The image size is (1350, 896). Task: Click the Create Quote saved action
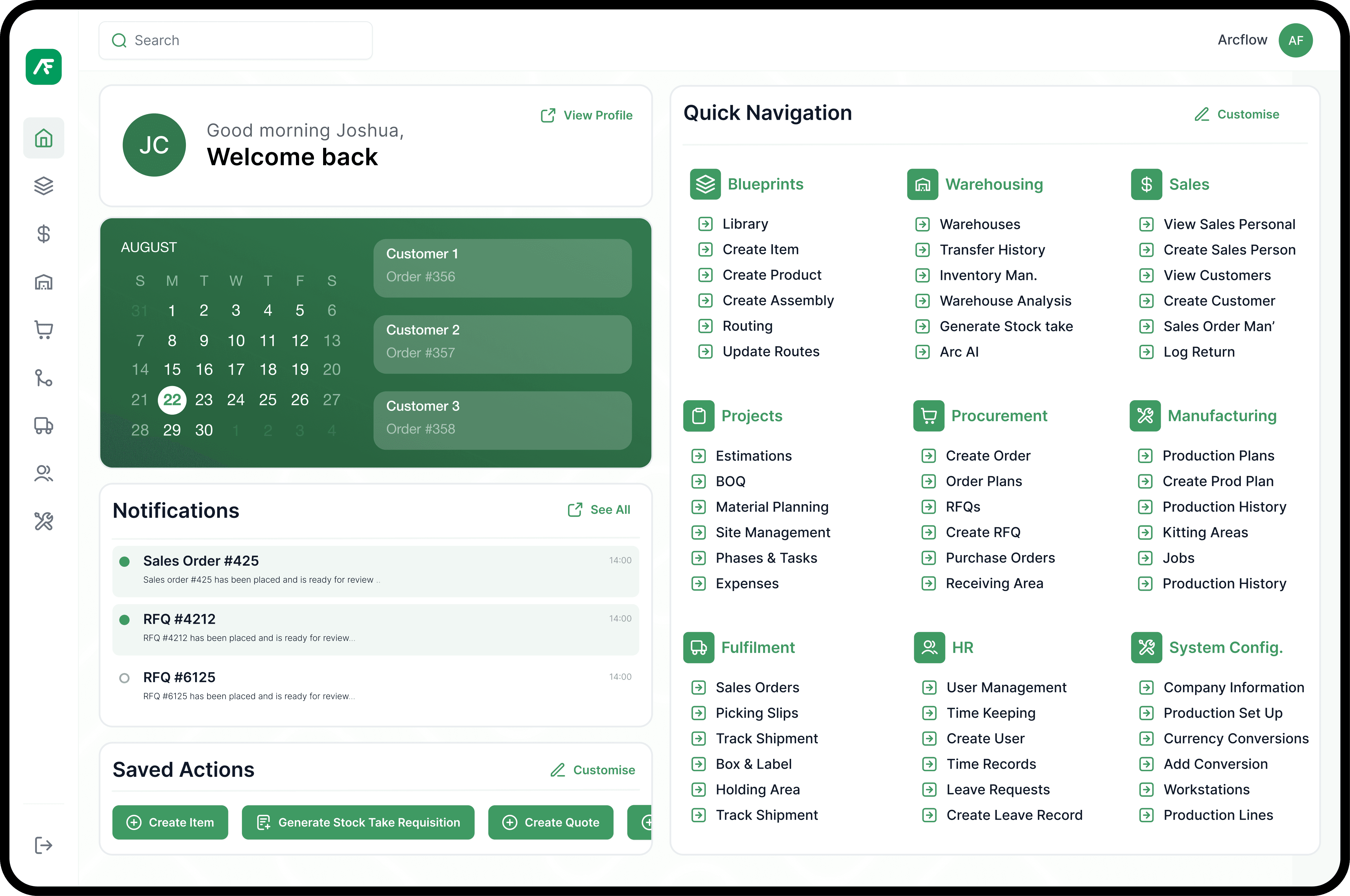point(550,822)
